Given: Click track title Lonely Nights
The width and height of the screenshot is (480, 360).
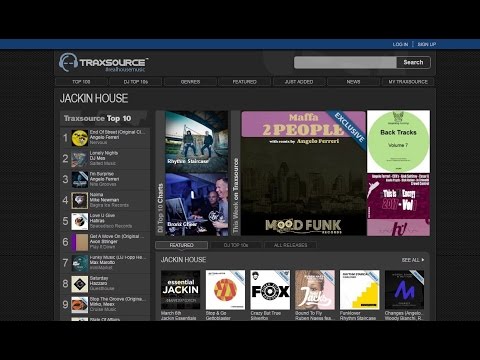Looking at the screenshot, I should click(x=104, y=153).
